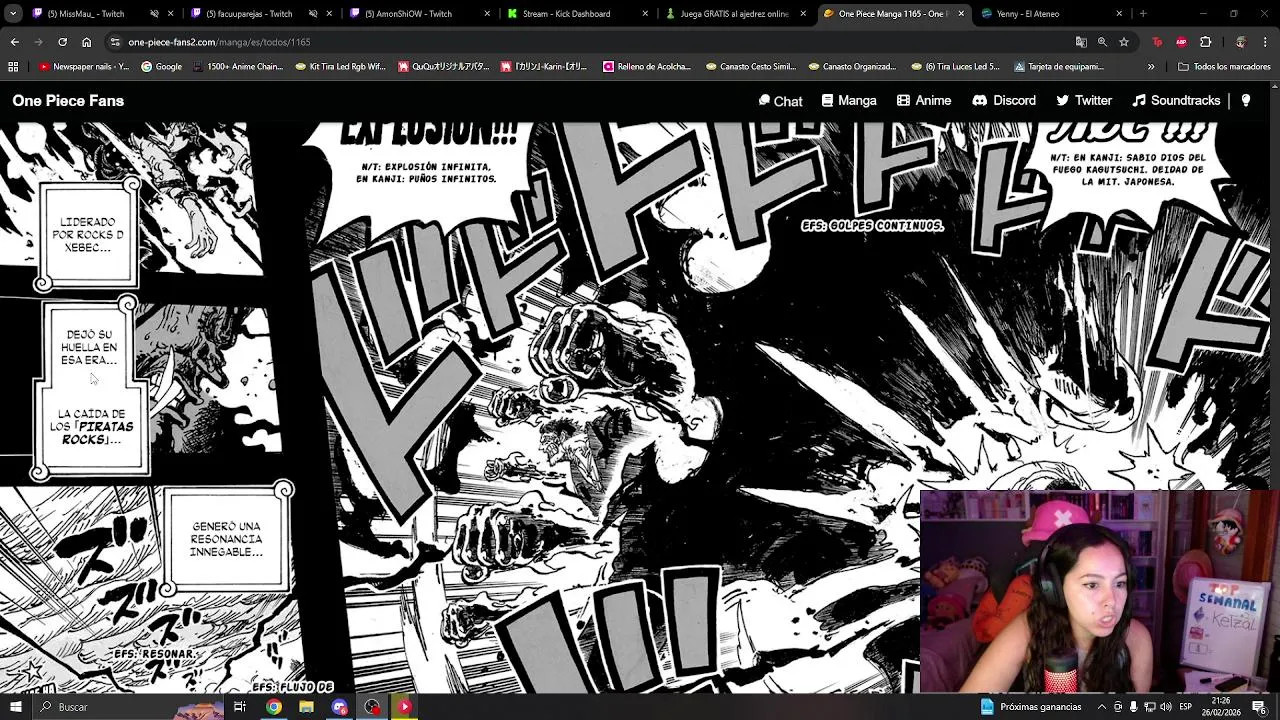Image resolution: width=1280 pixels, height=720 pixels.
Task: Go to the Anime section
Action: (x=924, y=100)
